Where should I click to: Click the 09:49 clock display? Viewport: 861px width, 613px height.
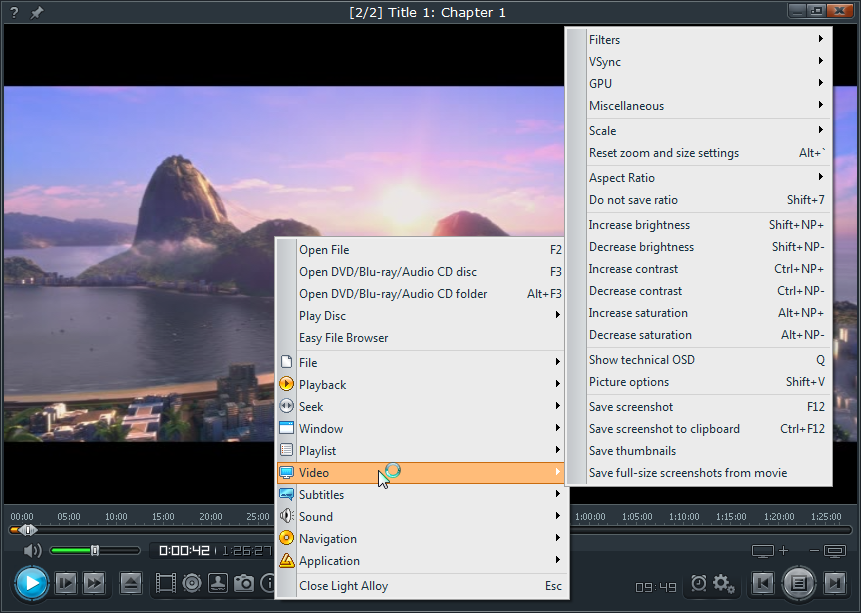[656, 587]
